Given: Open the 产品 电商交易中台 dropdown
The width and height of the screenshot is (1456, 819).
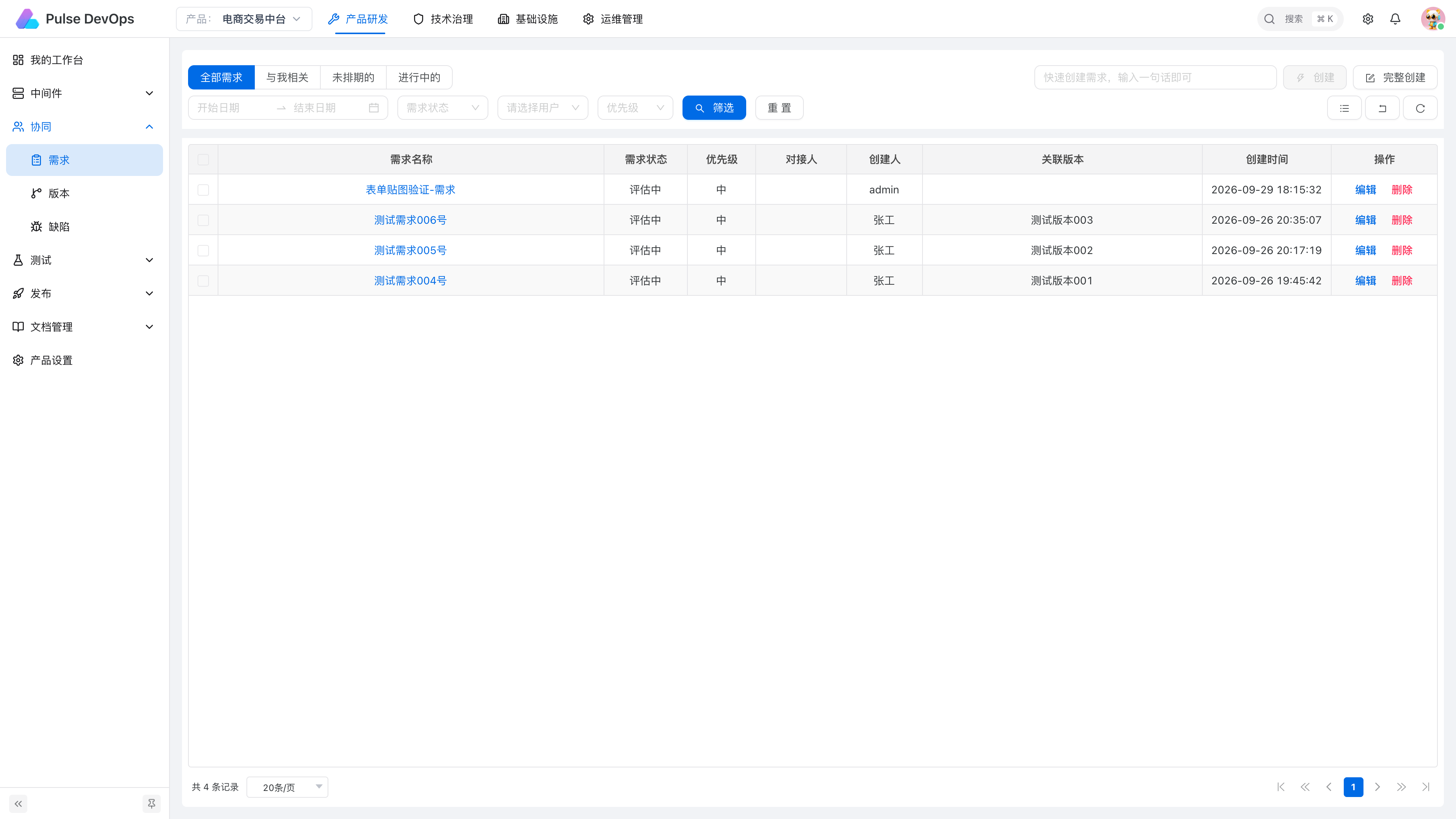Looking at the screenshot, I should [244, 19].
